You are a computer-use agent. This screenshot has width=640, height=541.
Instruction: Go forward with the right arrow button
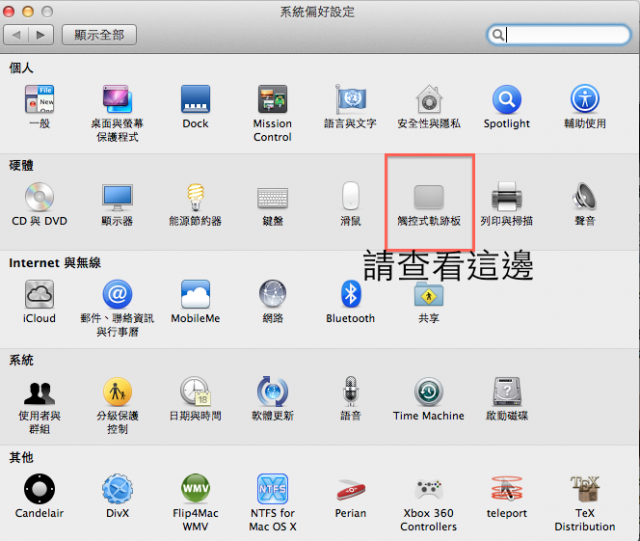tap(41, 35)
